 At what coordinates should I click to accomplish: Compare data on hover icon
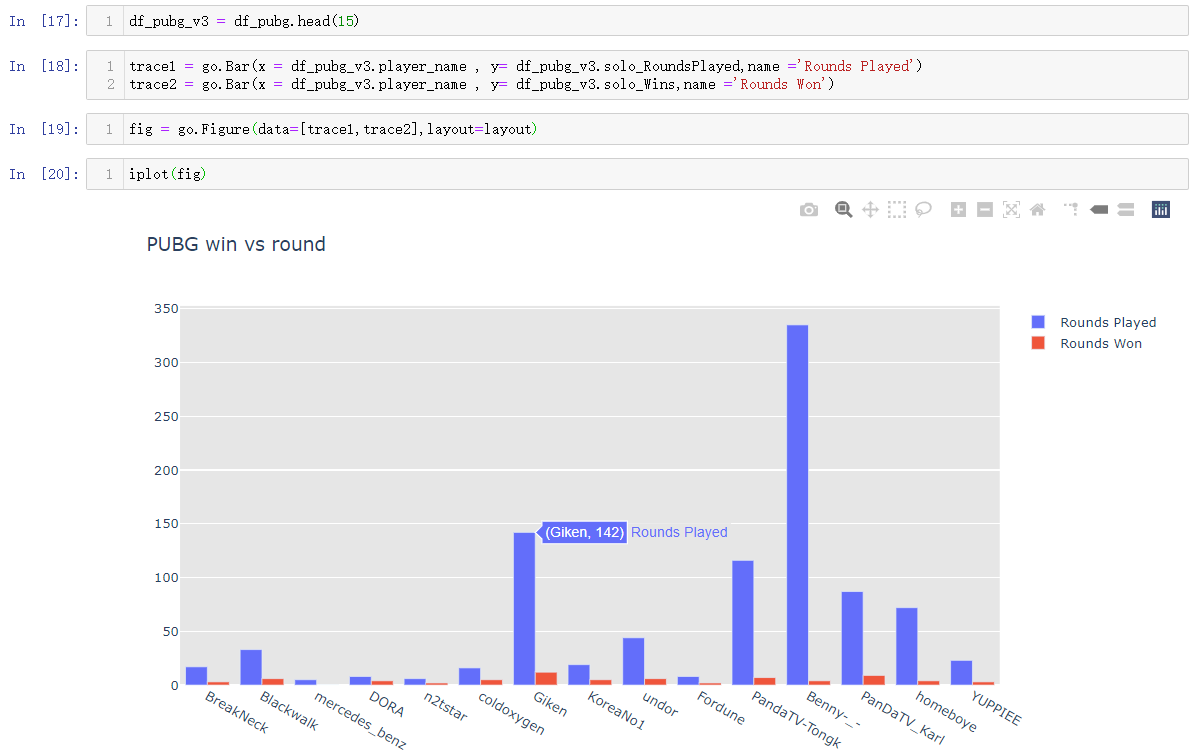[1126, 210]
